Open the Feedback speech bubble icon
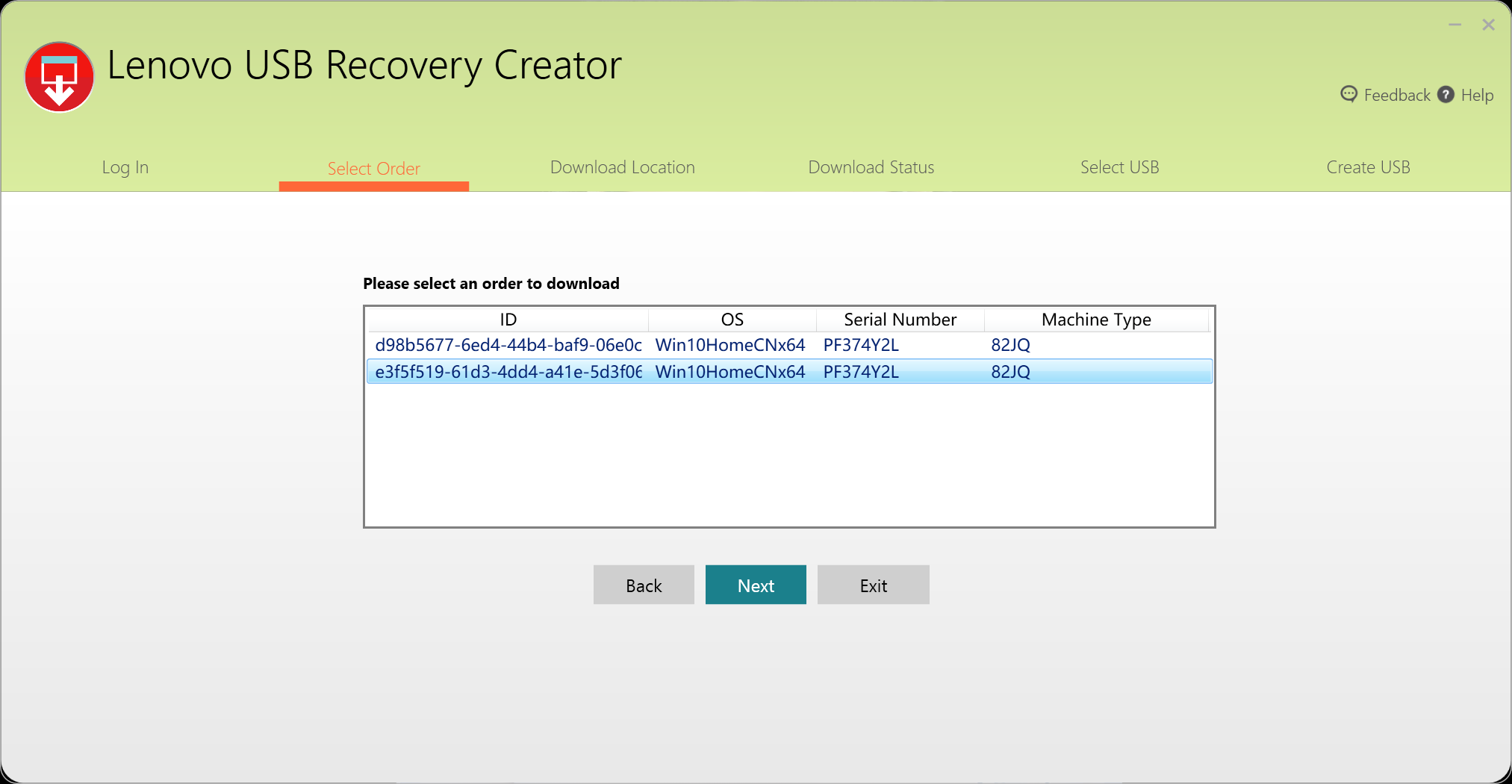 [1348, 94]
